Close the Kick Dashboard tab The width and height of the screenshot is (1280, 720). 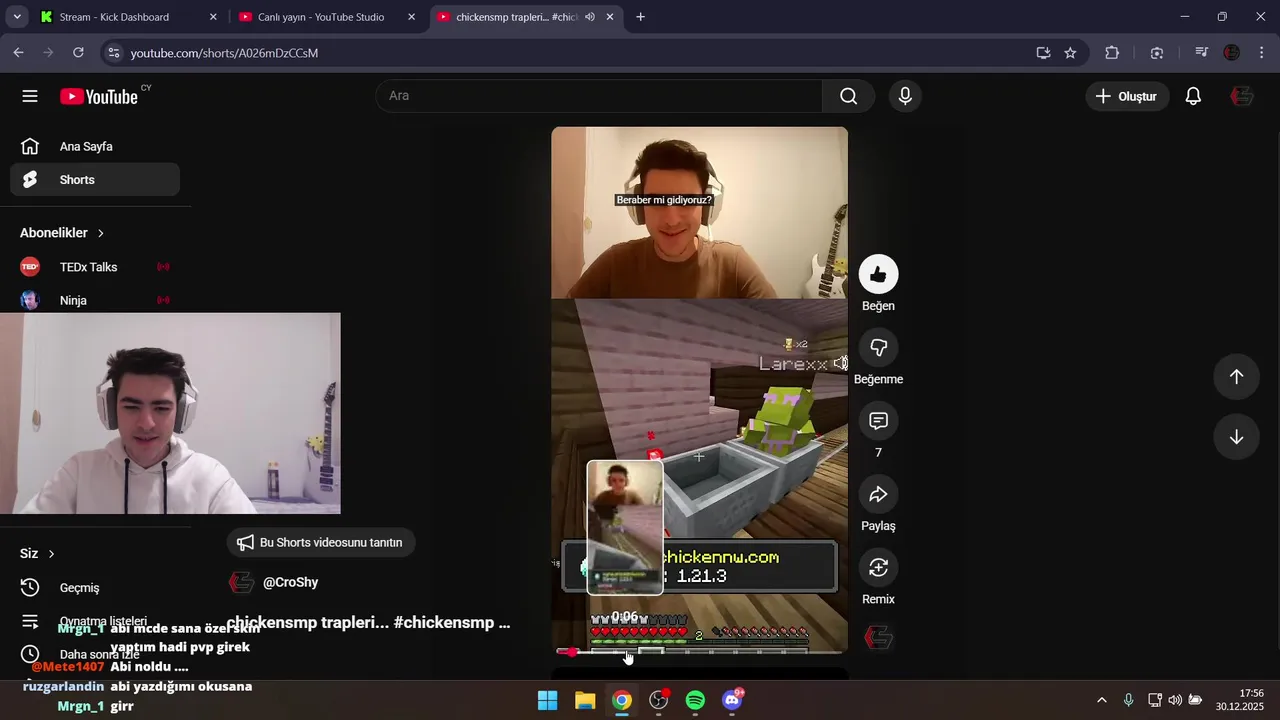click(213, 17)
